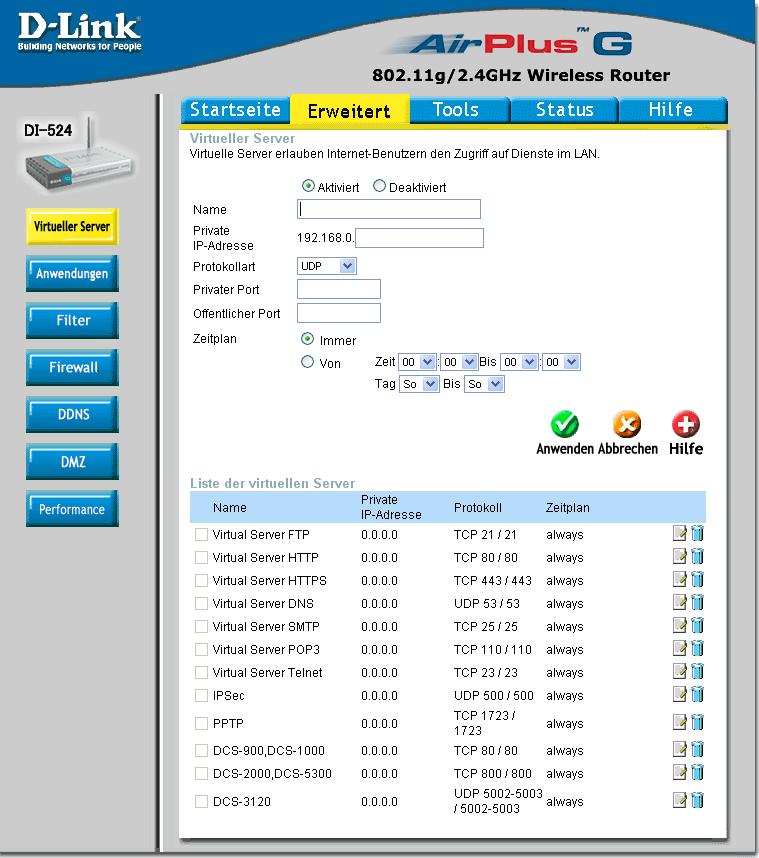The height and width of the screenshot is (858, 759).
Task: Open the Firewall sidebar page
Action: pyautogui.click(x=72, y=367)
